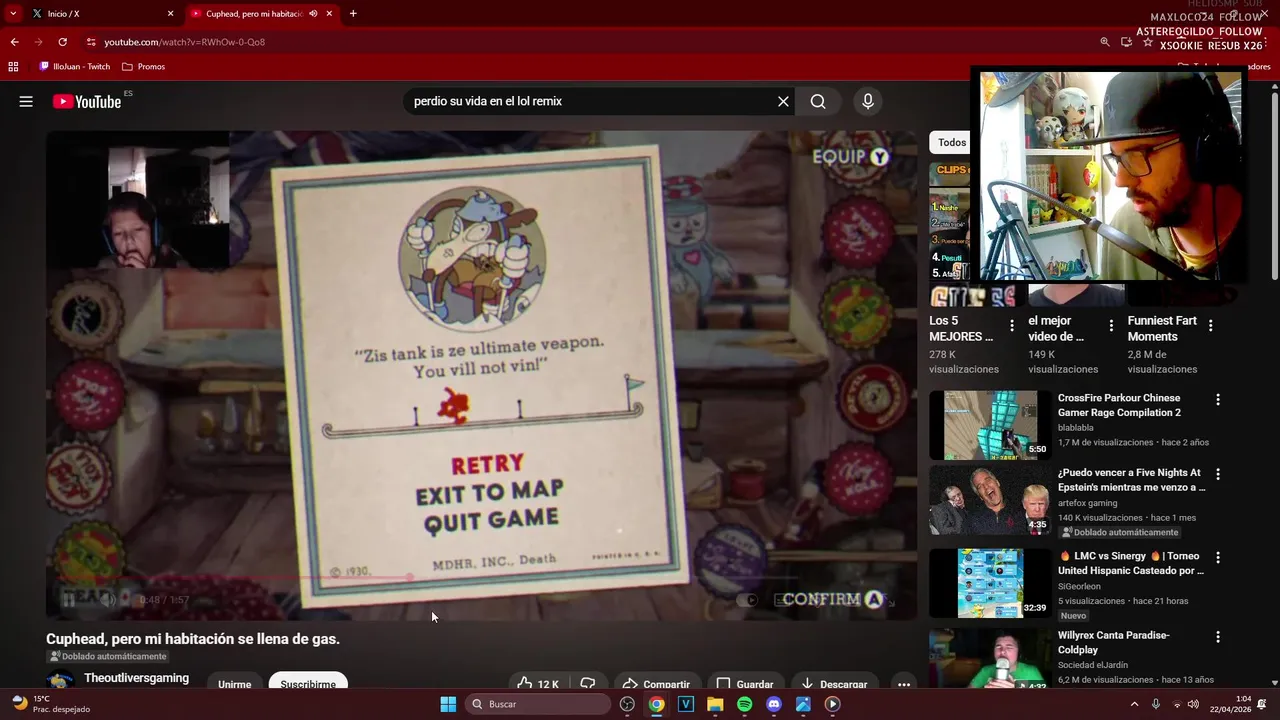1280x720 pixels.
Task: Go back with the browser back arrow
Action: [x=14, y=42]
